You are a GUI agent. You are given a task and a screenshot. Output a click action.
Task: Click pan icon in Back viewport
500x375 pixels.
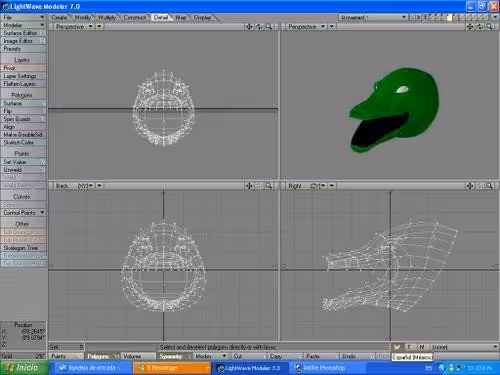[249, 186]
